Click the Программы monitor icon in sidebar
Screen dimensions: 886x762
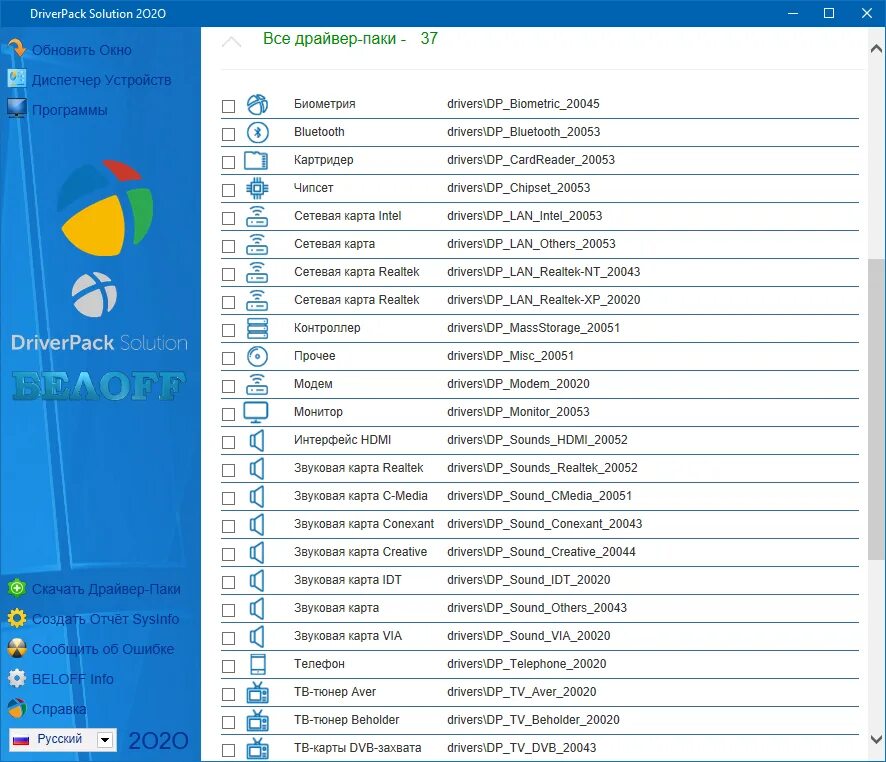click(x=16, y=108)
